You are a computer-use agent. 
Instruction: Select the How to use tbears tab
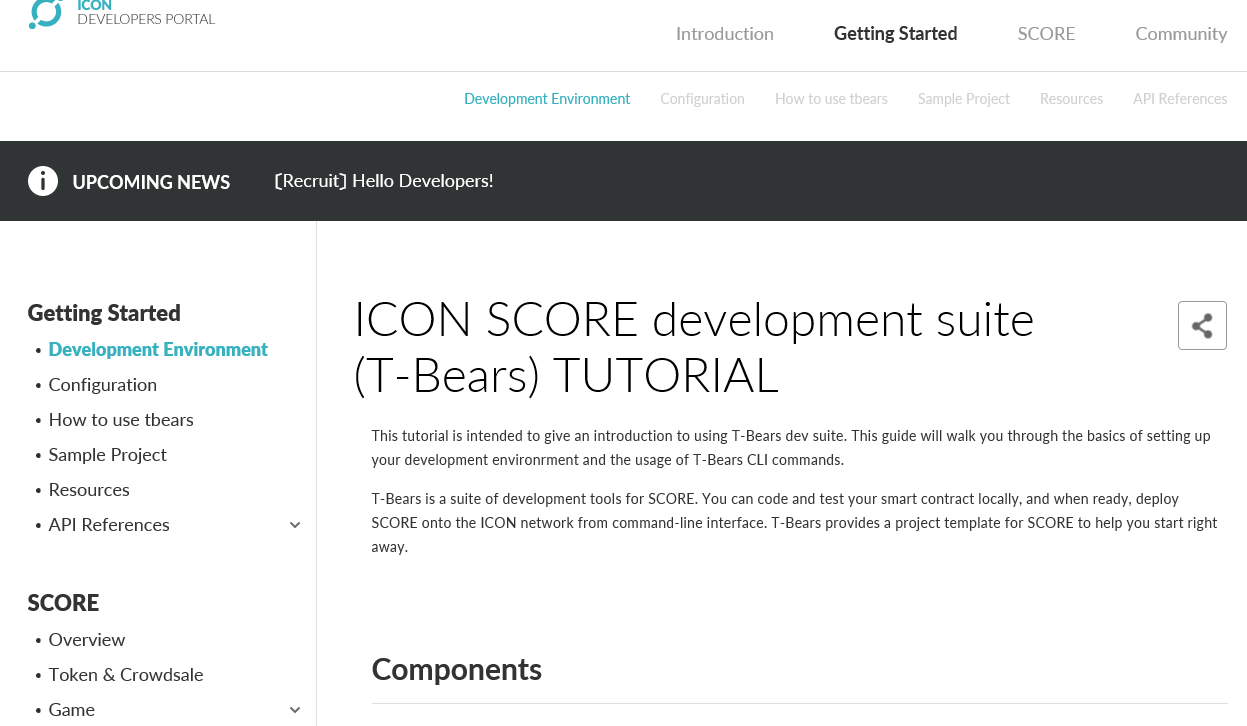pyautogui.click(x=831, y=99)
